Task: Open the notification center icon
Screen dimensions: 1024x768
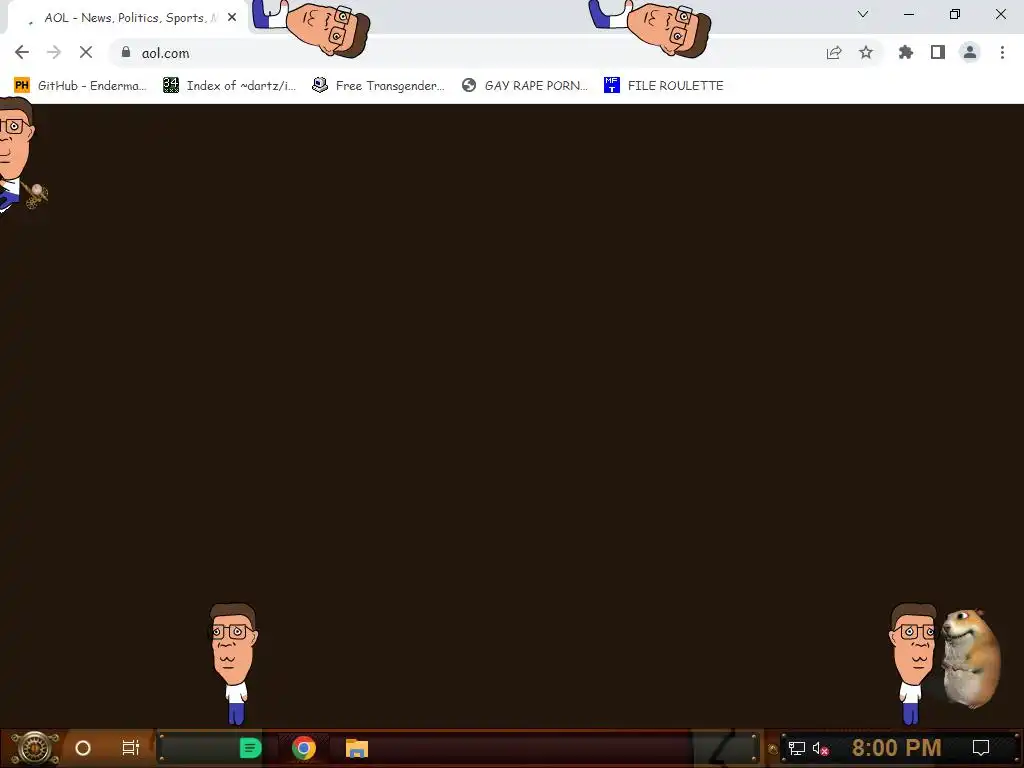Action: click(981, 748)
